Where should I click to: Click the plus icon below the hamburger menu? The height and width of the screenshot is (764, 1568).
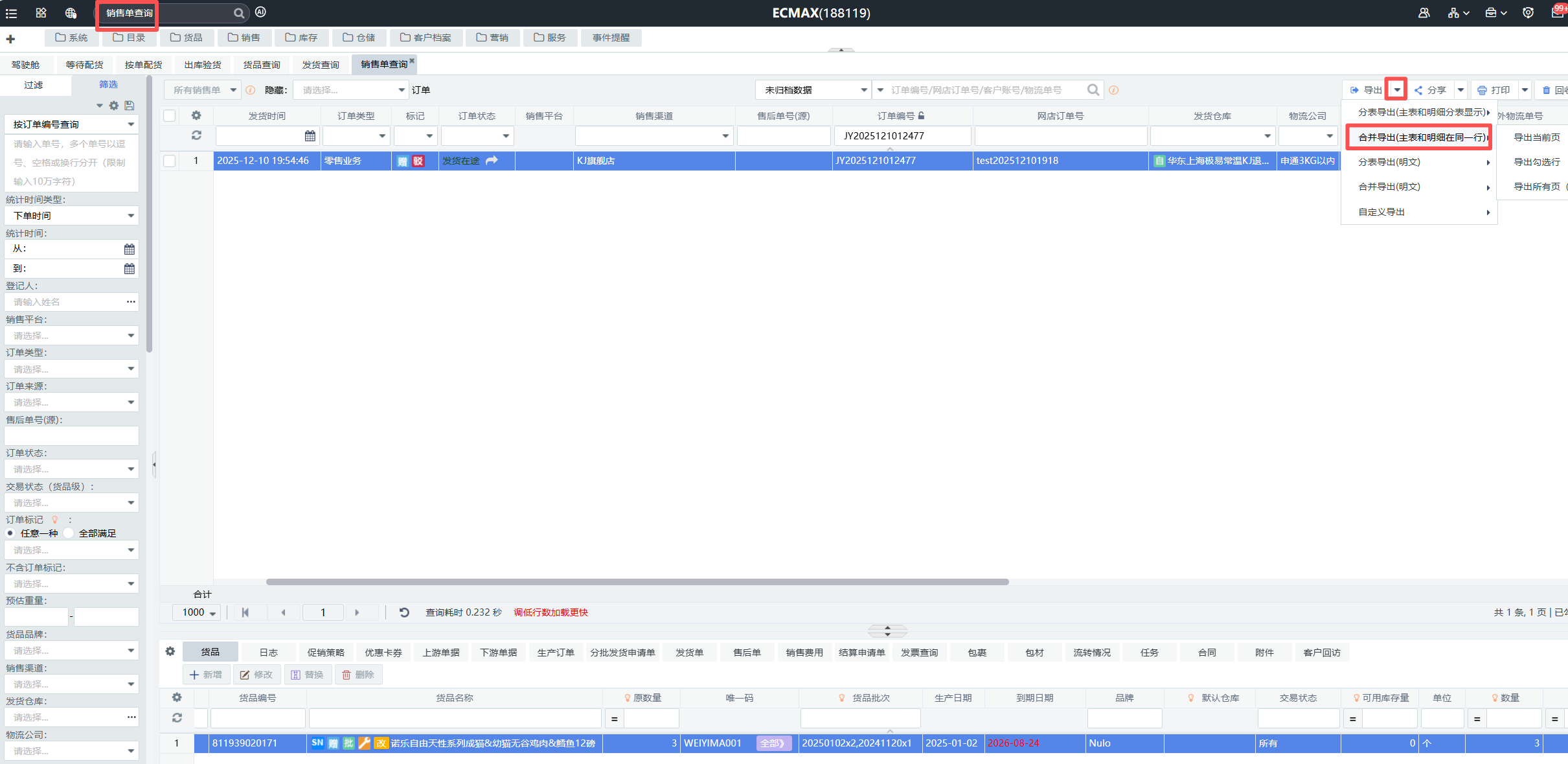[x=10, y=40]
